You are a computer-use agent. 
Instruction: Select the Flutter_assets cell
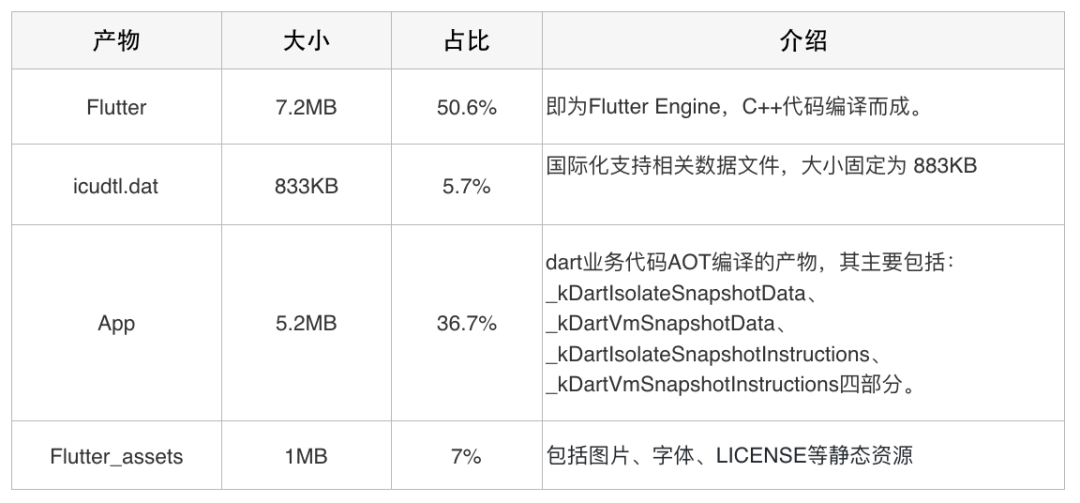pos(116,456)
